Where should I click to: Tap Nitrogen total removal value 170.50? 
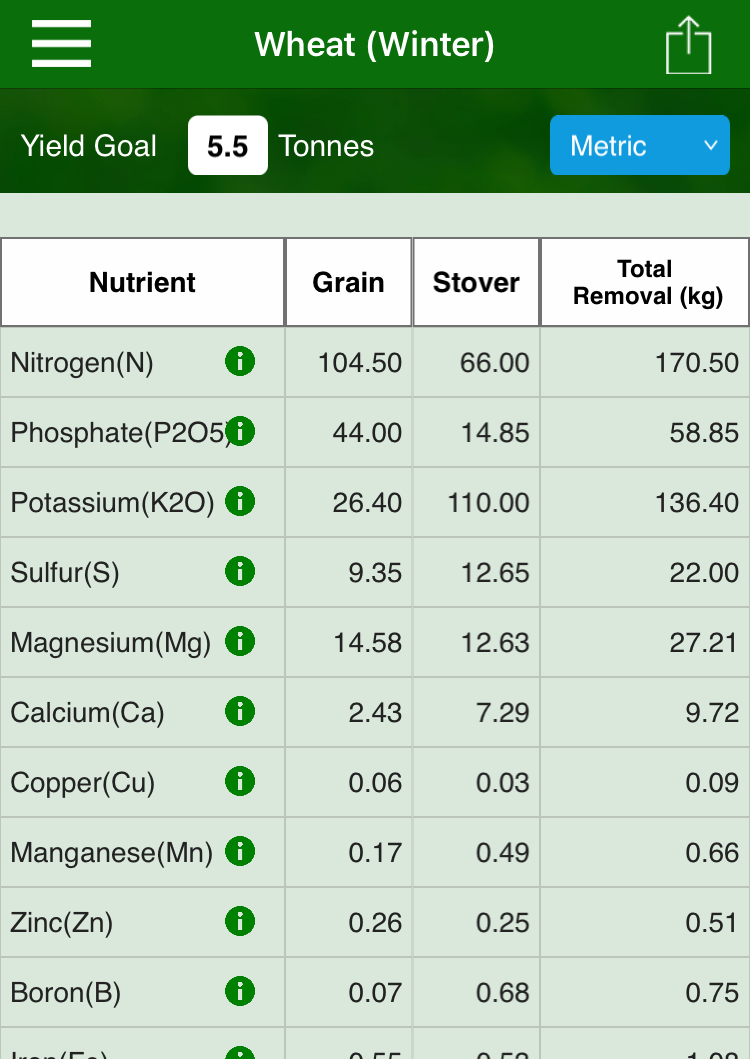(697, 363)
